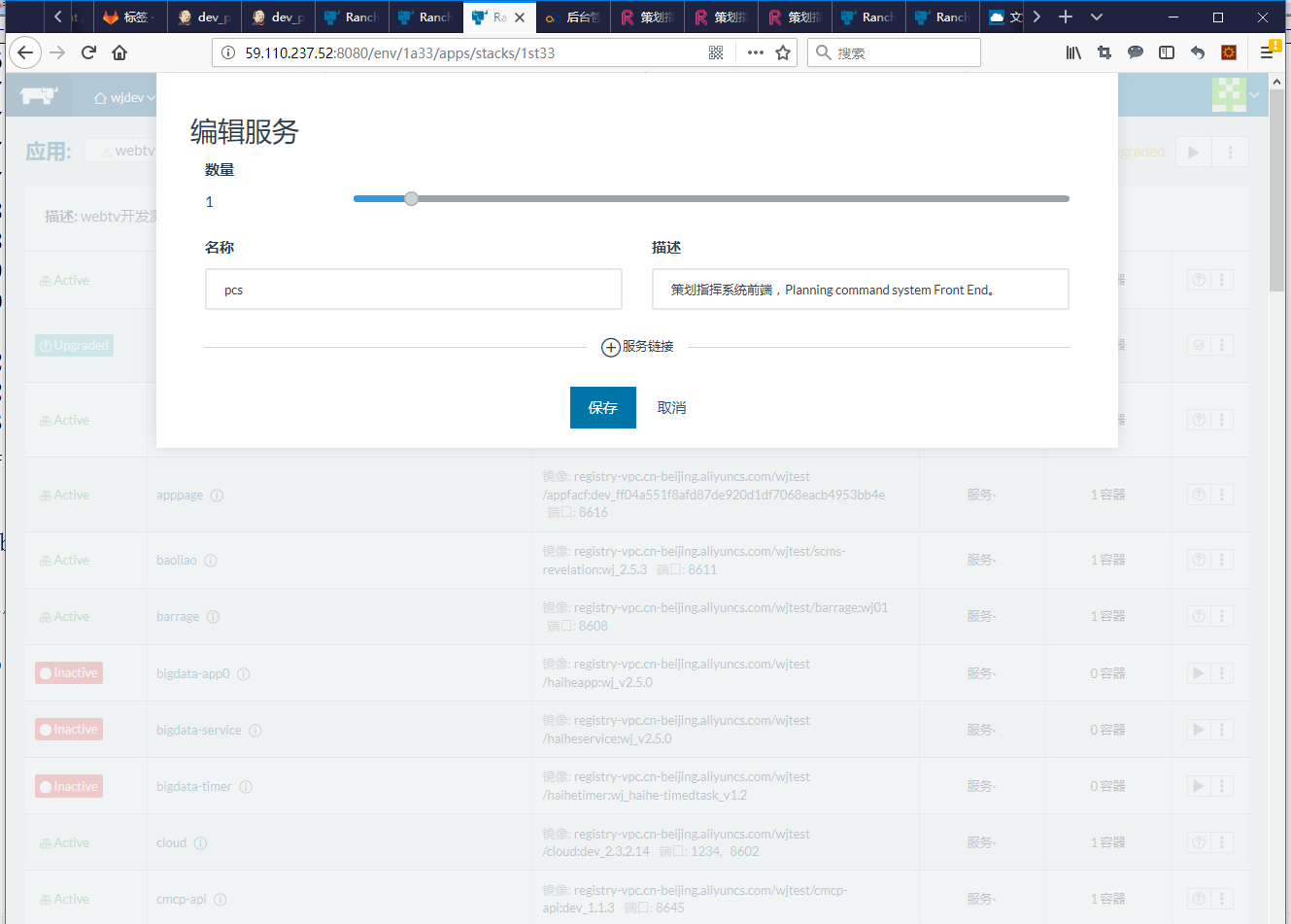
Task: Open the wjdev environment dropdown
Action: 124,97
